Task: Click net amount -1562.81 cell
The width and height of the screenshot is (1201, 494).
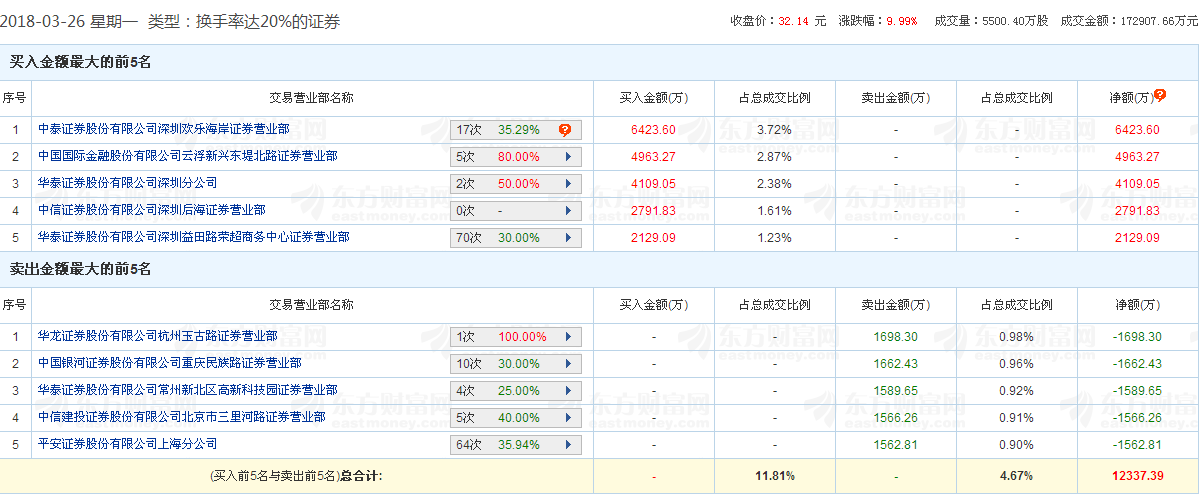Action: (x=1135, y=445)
